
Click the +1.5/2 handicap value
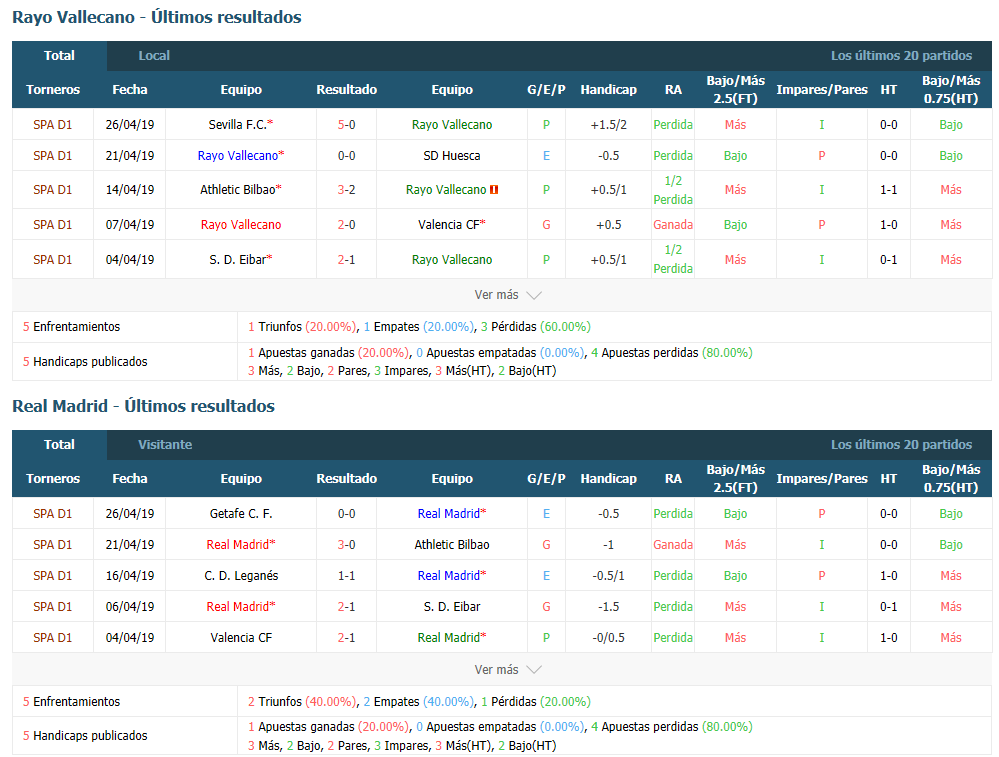[x=608, y=125]
